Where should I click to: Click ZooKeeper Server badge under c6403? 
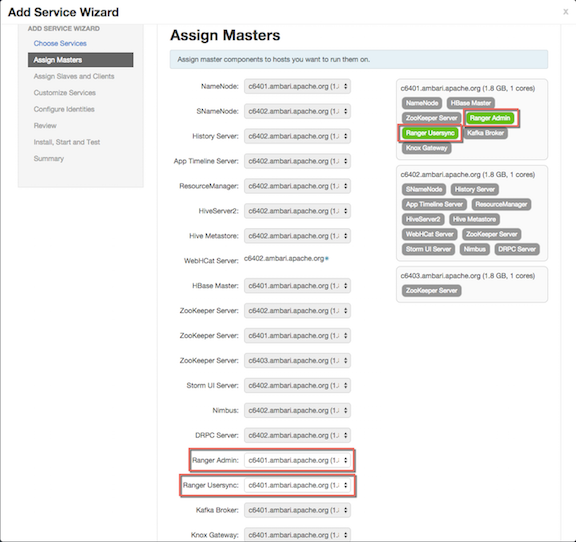coord(431,291)
